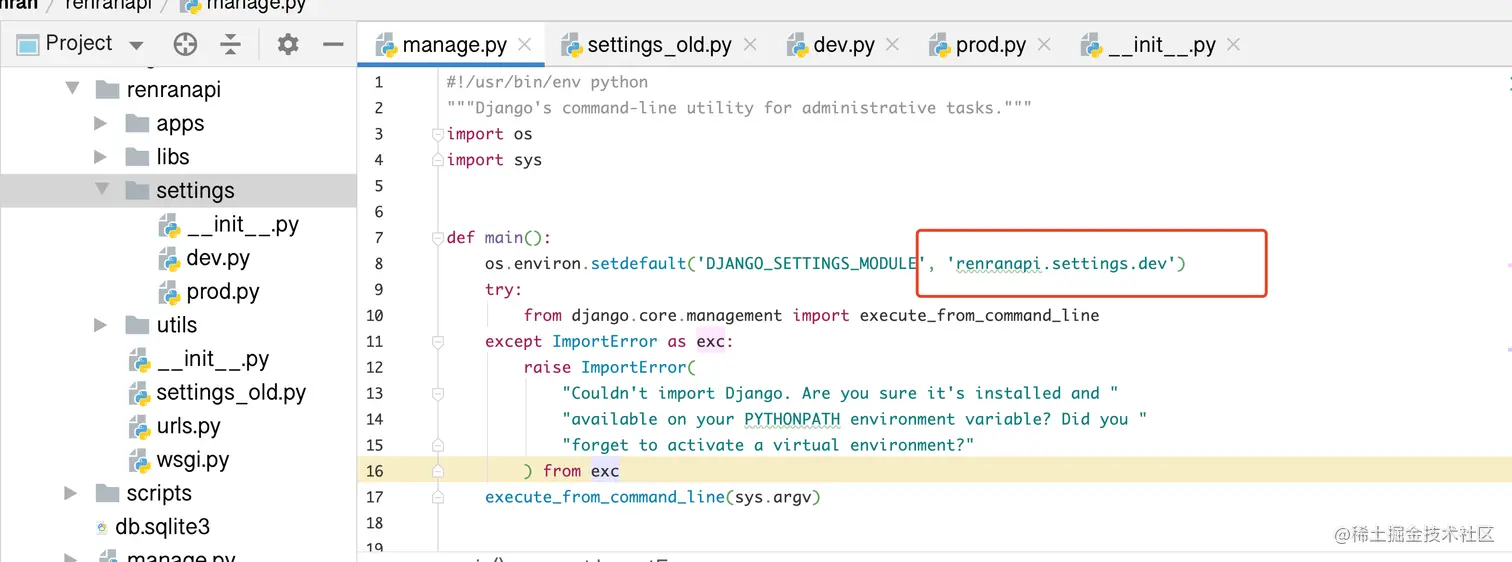Screen dimensions: 1512x562
Task: Open the Project view dropdown
Action: 137,45
